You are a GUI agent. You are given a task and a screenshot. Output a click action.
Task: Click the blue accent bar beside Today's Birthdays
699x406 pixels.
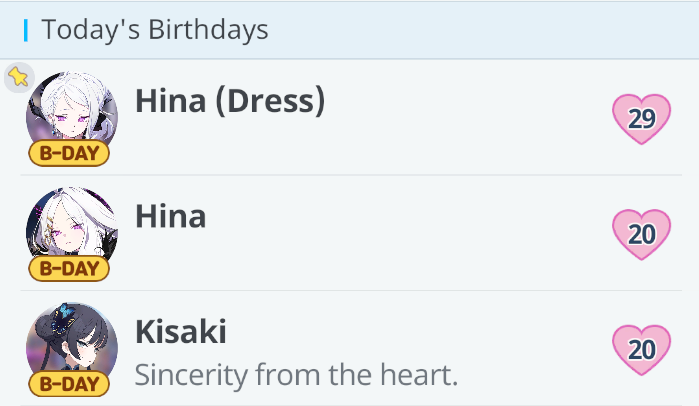click(25, 29)
